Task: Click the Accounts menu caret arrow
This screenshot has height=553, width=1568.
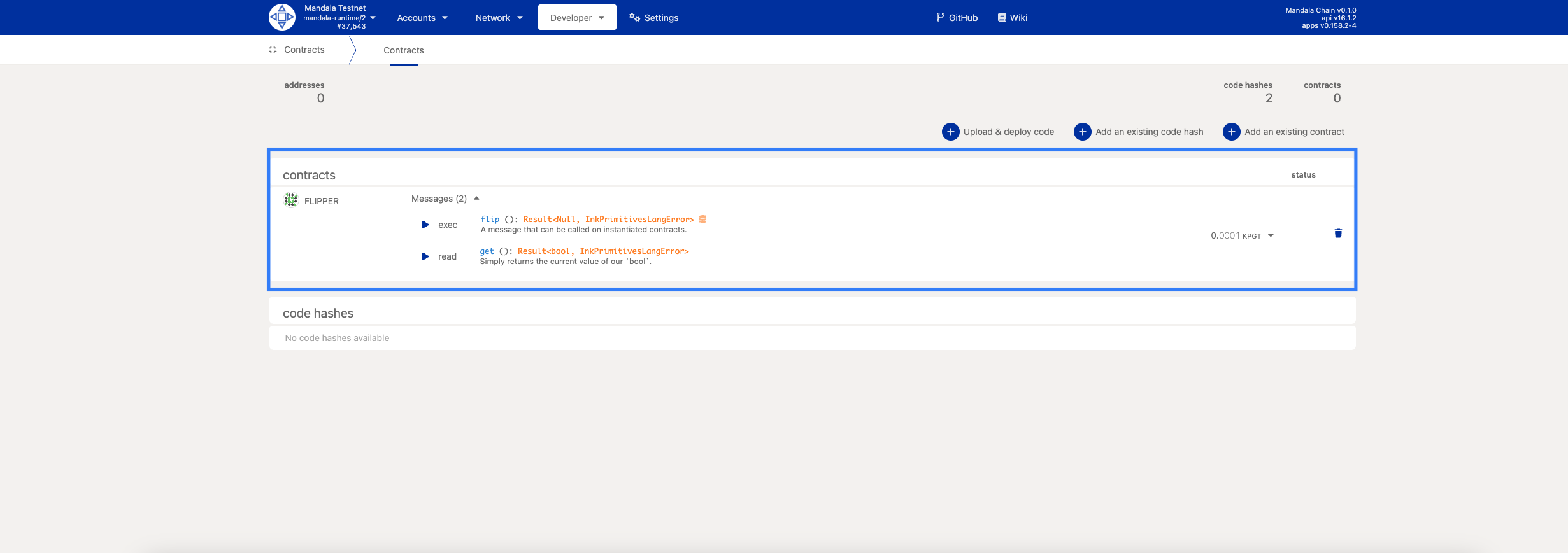Action: pyautogui.click(x=445, y=18)
